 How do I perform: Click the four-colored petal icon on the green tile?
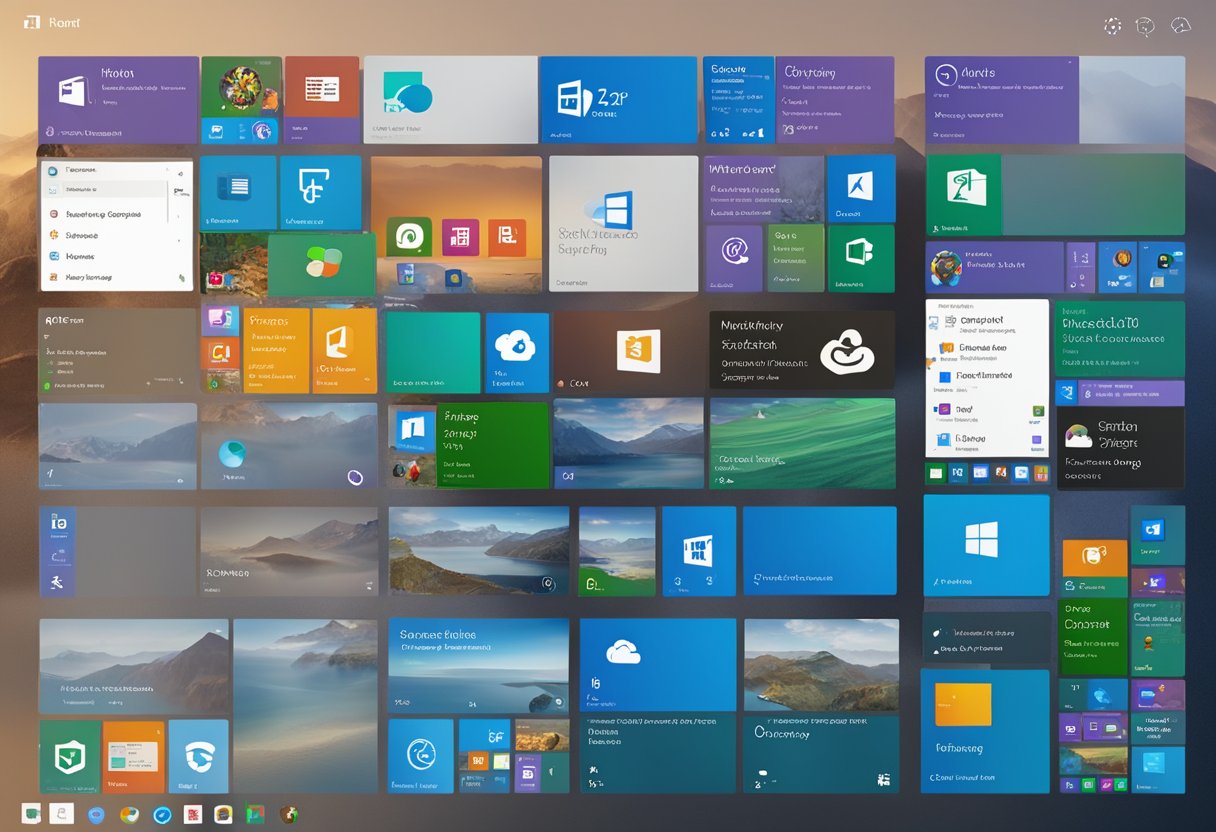point(322,261)
